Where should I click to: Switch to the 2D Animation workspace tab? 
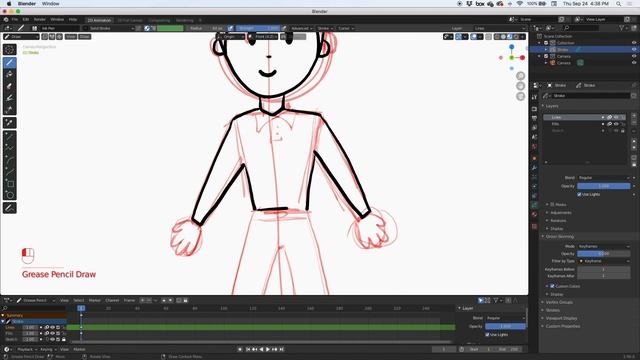pos(99,20)
